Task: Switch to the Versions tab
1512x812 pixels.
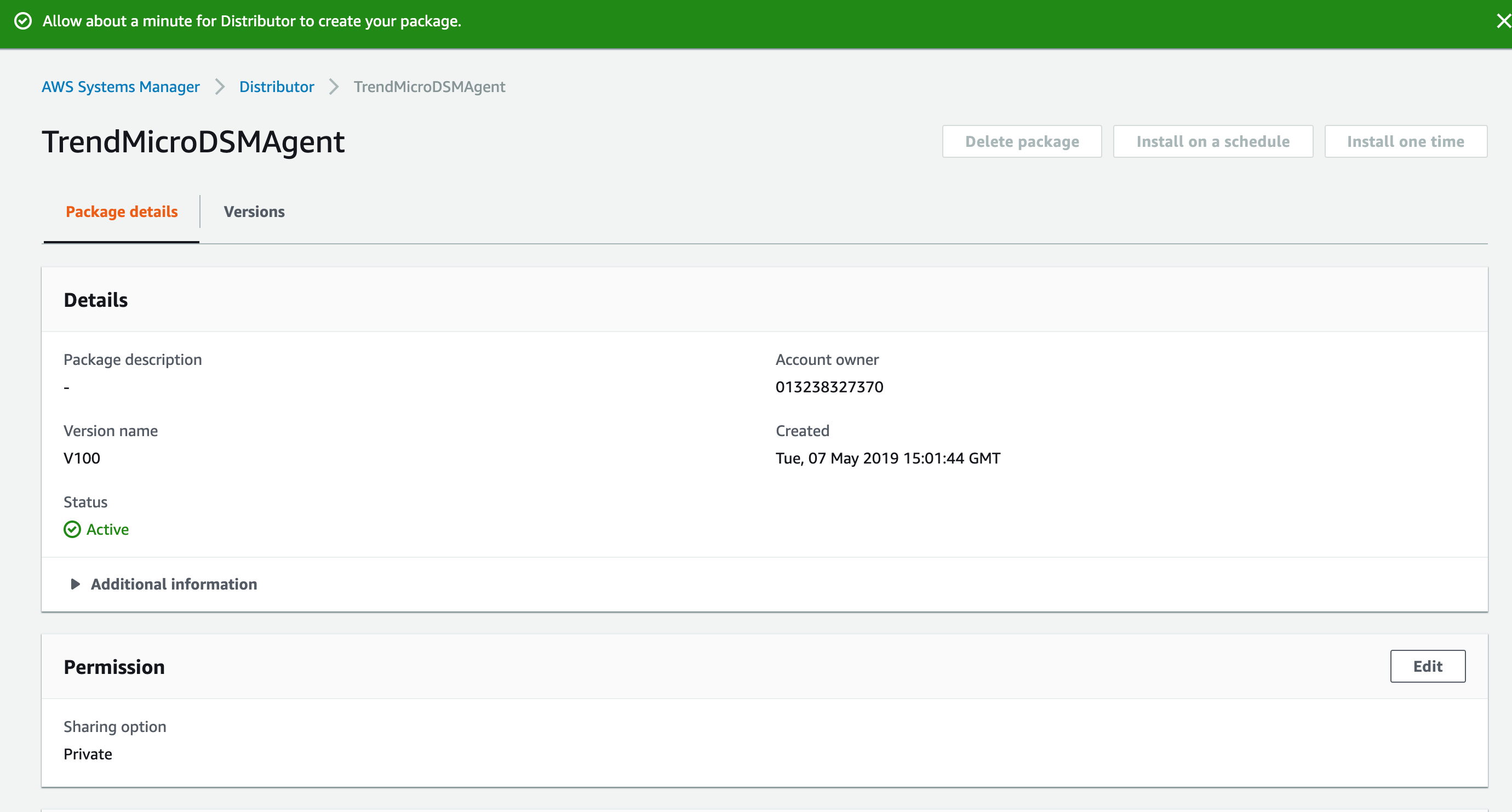Action: (x=254, y=211)
